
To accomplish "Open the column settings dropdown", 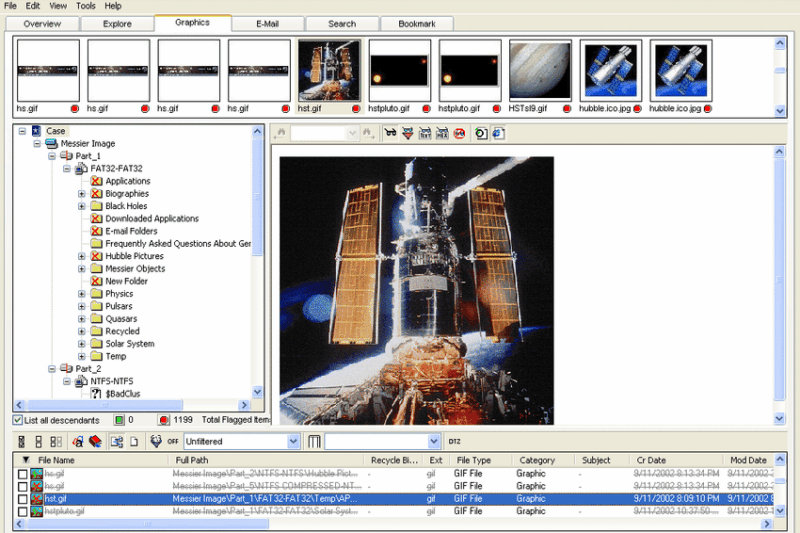I will click(x=434, y=441).
